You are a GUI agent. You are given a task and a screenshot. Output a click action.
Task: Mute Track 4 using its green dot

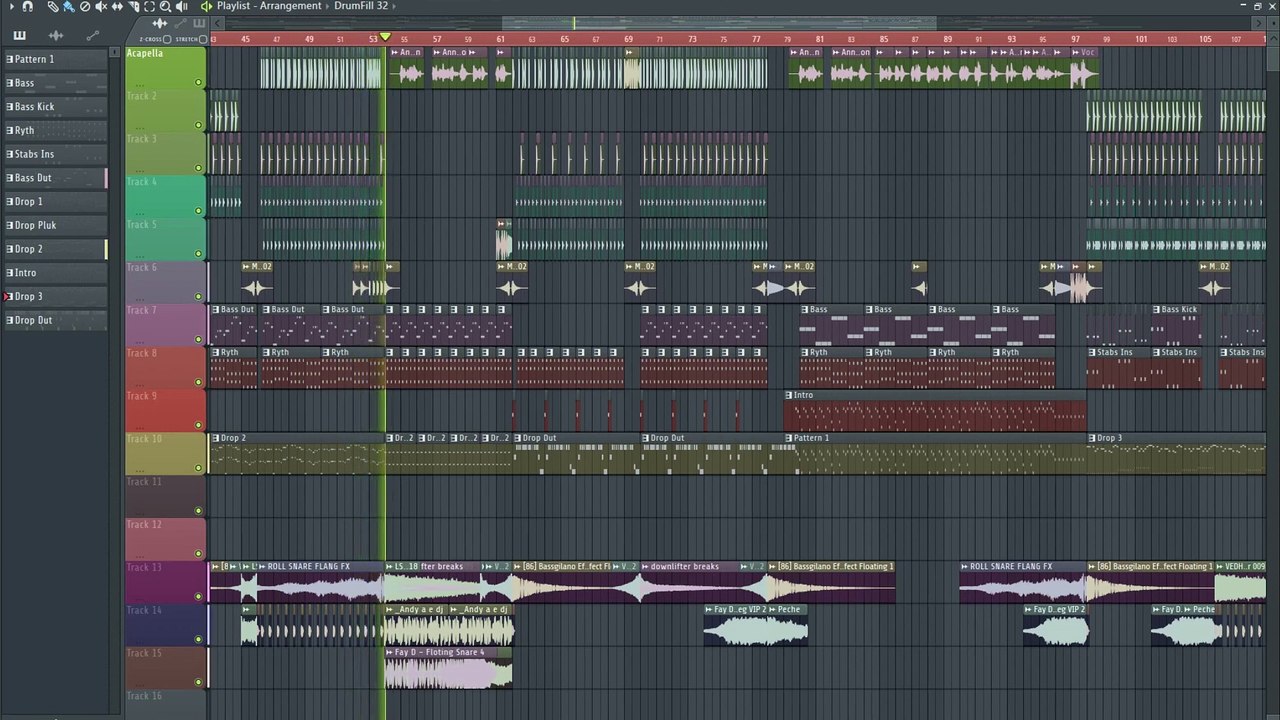coord(198,211)
